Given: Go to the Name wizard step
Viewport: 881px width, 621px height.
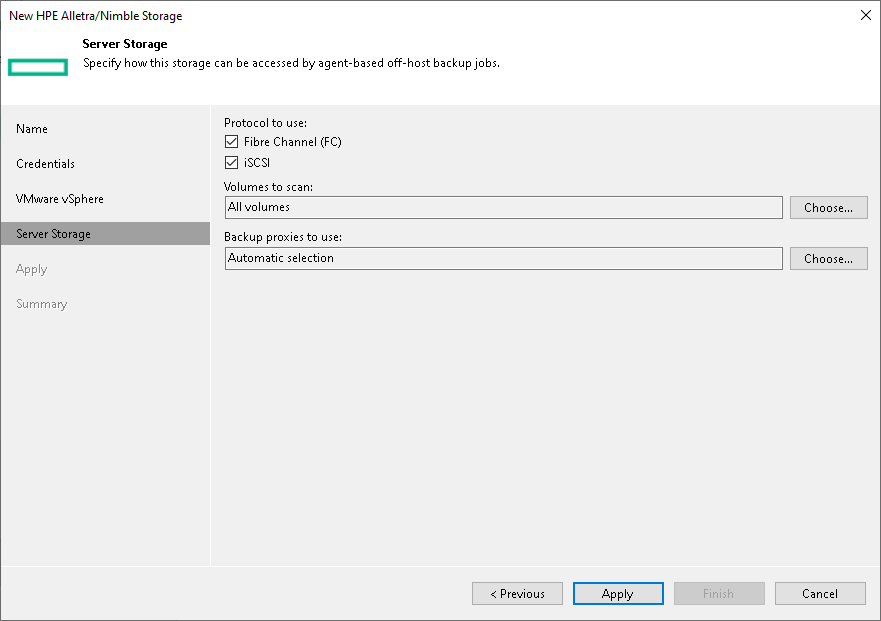Looking at the screenshot, I should click(x=32, y=129).
